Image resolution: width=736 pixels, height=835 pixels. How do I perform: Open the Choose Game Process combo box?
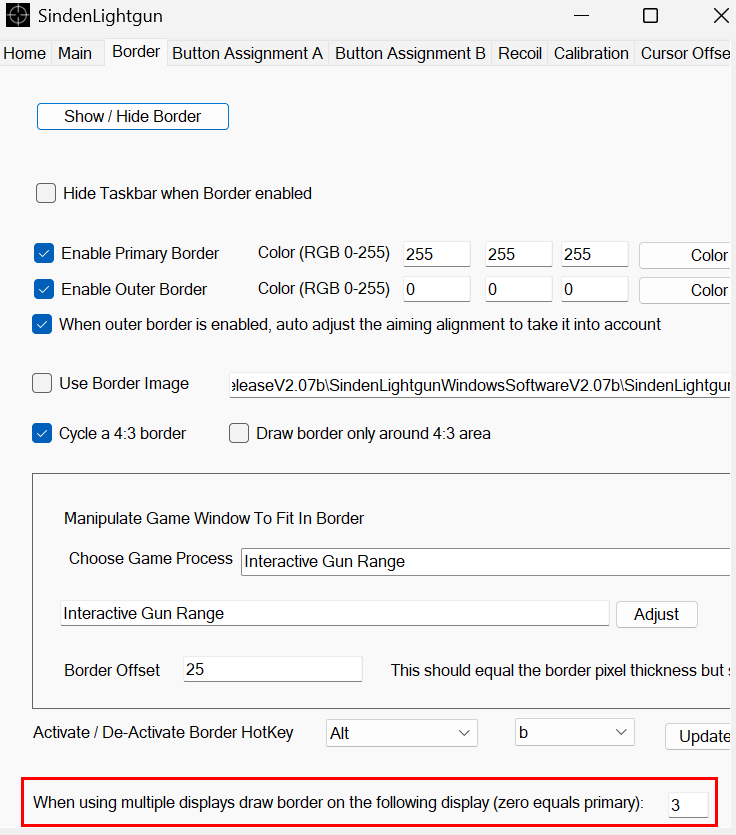pyautogui.click(x=486, y=561)
